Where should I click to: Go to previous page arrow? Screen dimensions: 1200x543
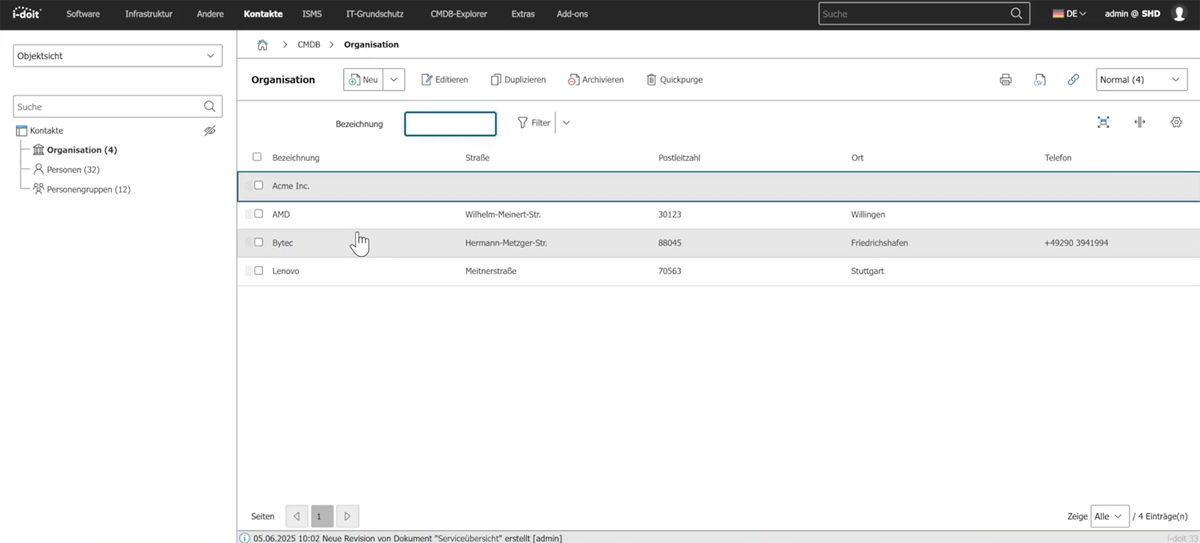tap(297, 516)
